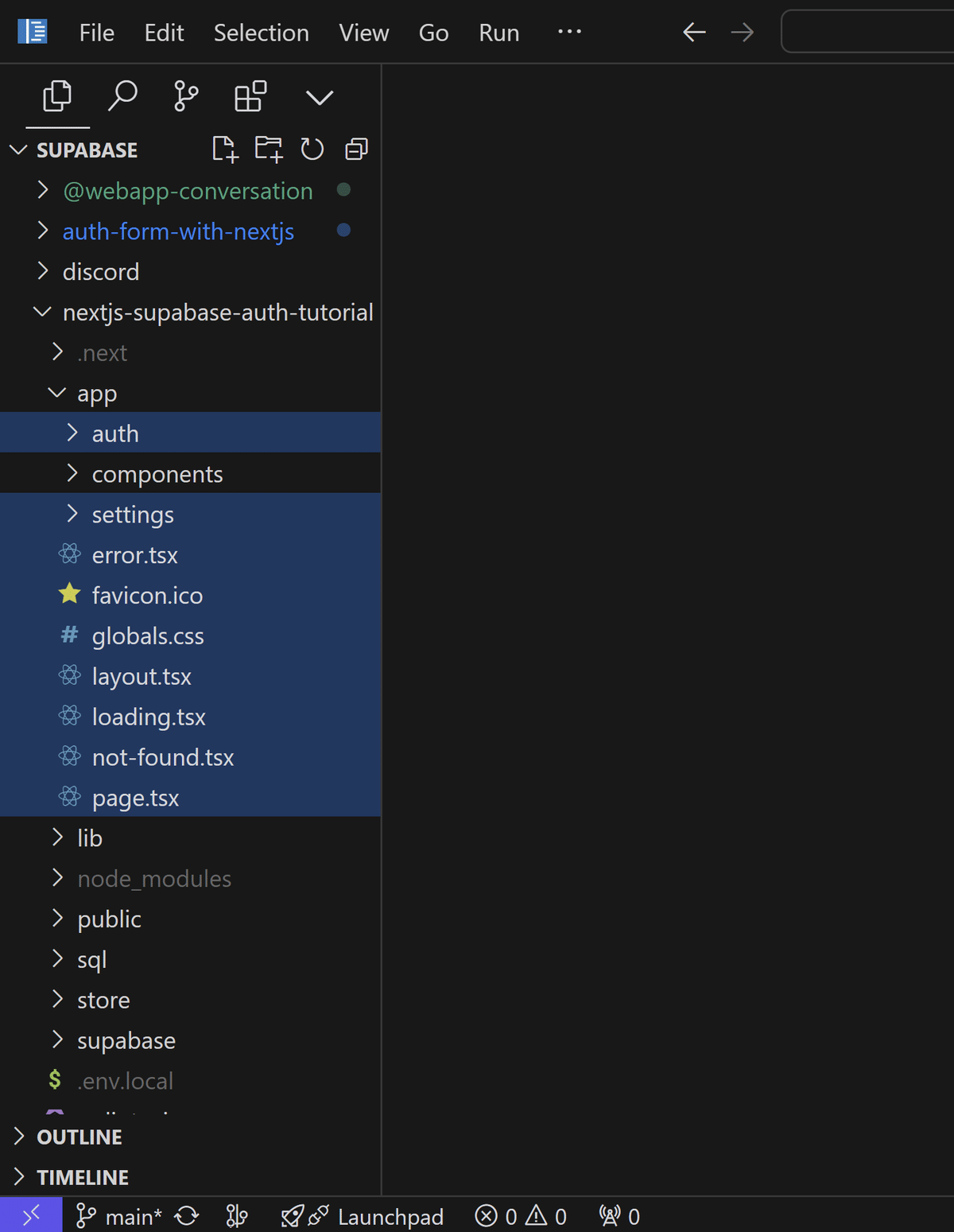Expand the public folder
Screen dimensions: 954x1232
click(x=191, y=919)
